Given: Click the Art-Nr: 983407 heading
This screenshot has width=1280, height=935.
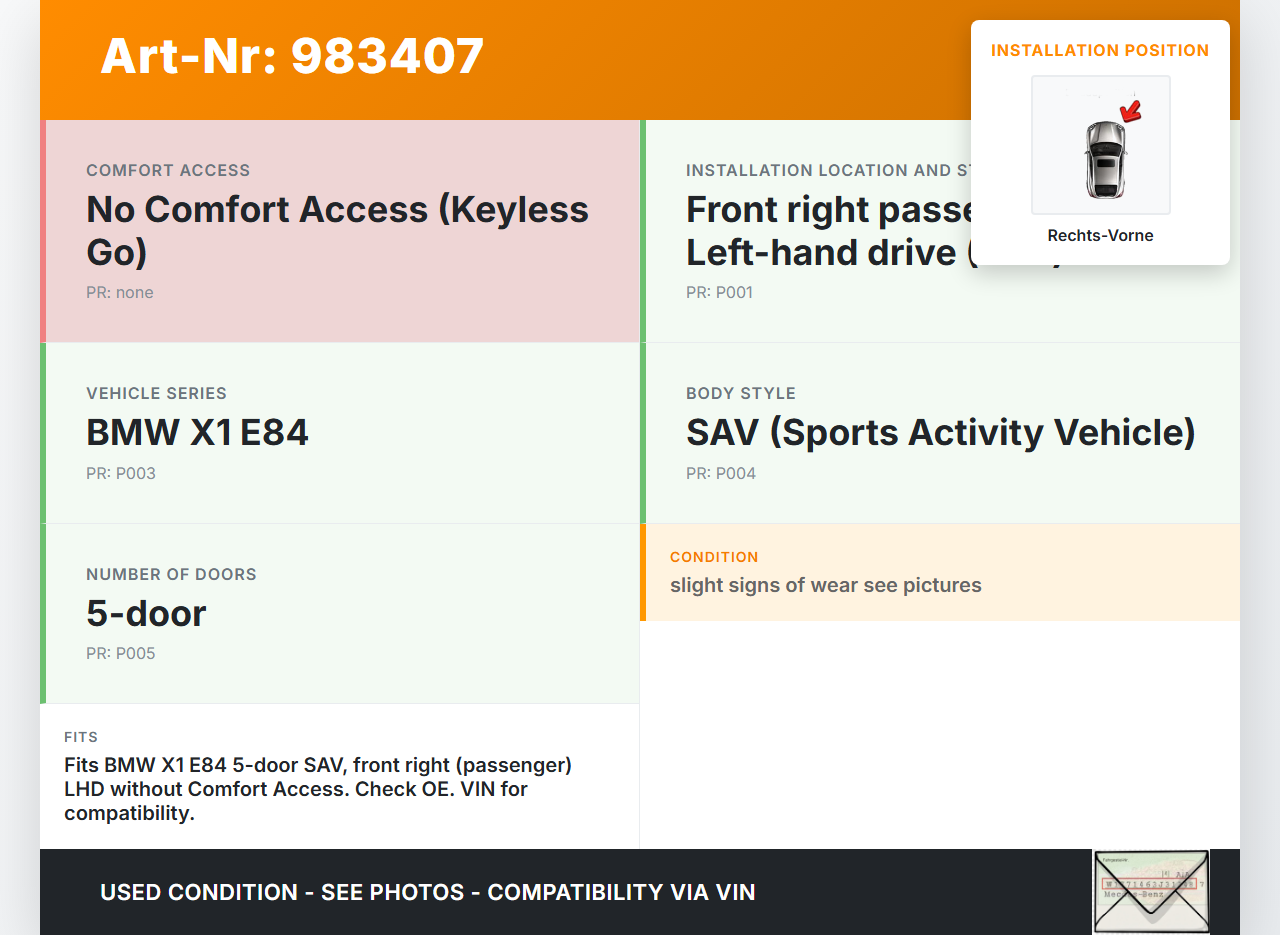Looking at the screenshot, I should point(292,56).
